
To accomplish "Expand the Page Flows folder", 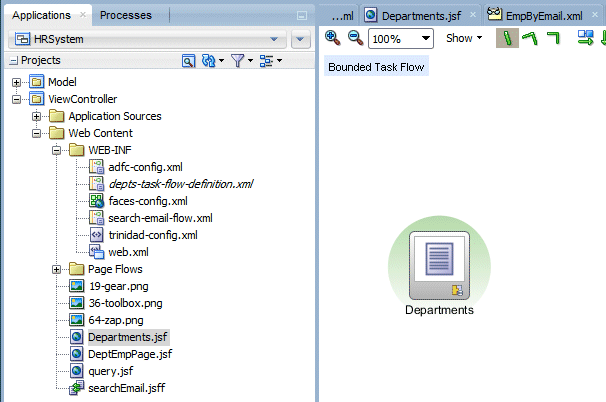I will 56,269.
